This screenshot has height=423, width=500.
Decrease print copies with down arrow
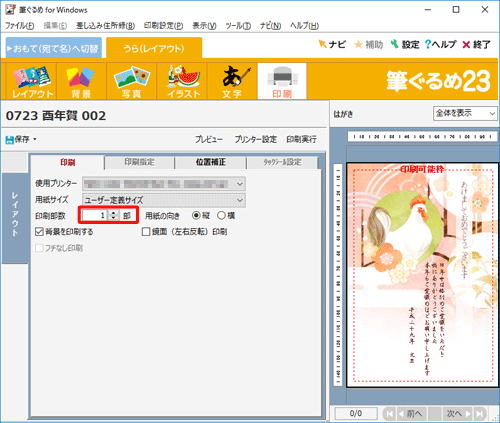pyautogui.click(x=114, y=218)
